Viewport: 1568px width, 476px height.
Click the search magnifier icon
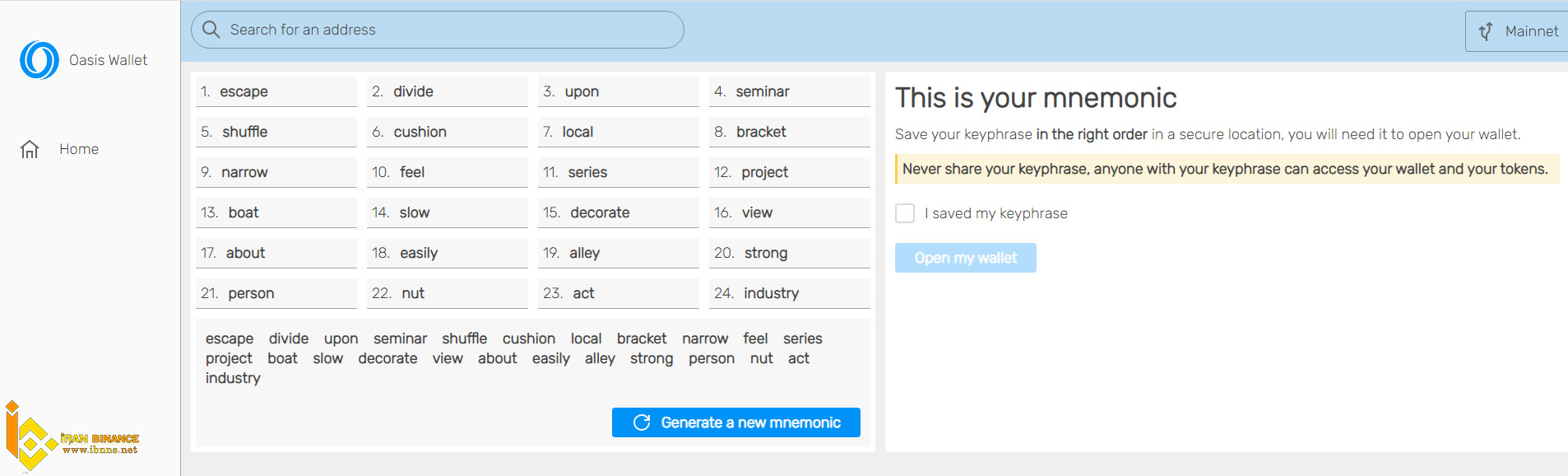211,30
